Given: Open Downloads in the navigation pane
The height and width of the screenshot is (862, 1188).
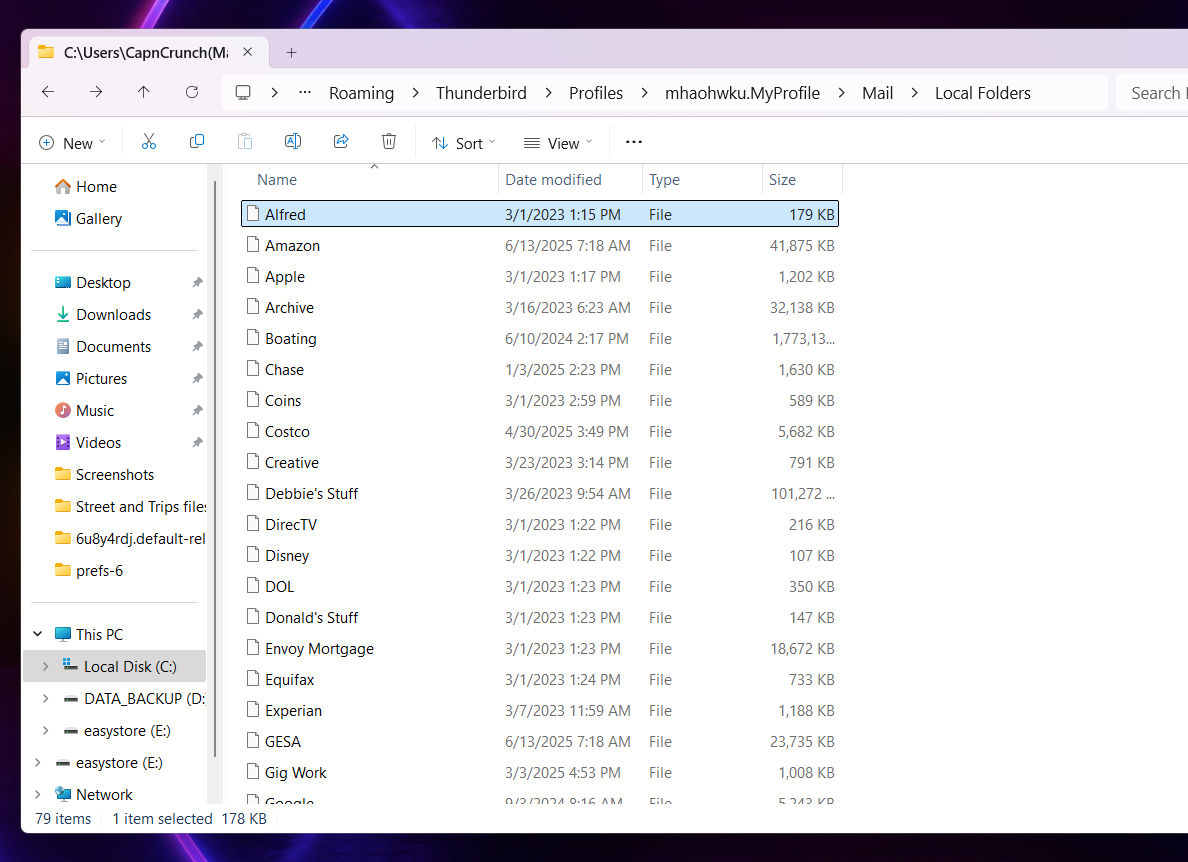Looking at the screenshot, I should point(113,315).
